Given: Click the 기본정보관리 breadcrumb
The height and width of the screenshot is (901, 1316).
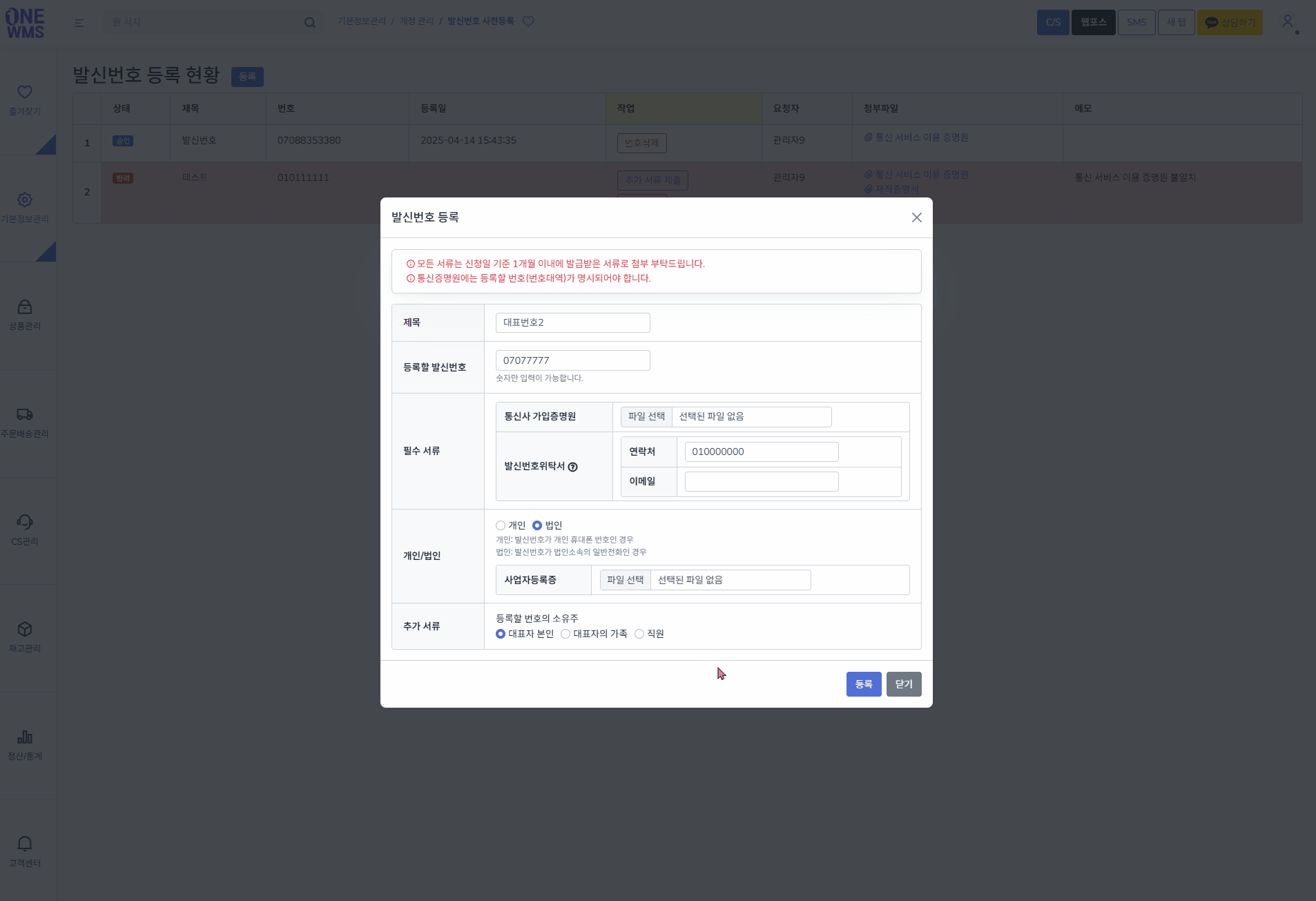Looking at the screenshot, I should click(362, 21).
